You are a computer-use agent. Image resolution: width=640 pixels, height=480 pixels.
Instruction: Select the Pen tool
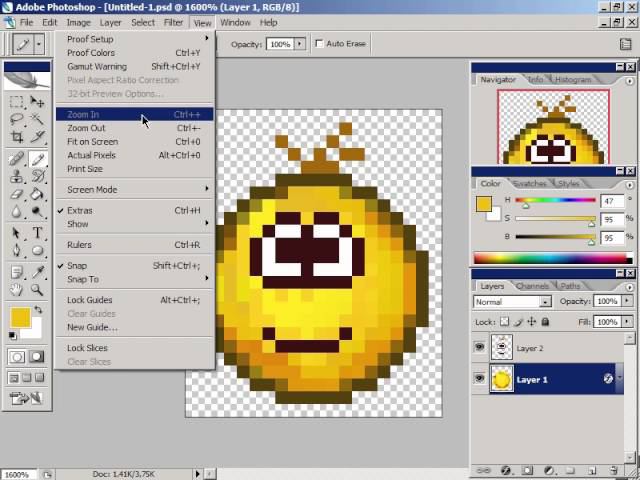click(x=17, y=250)
